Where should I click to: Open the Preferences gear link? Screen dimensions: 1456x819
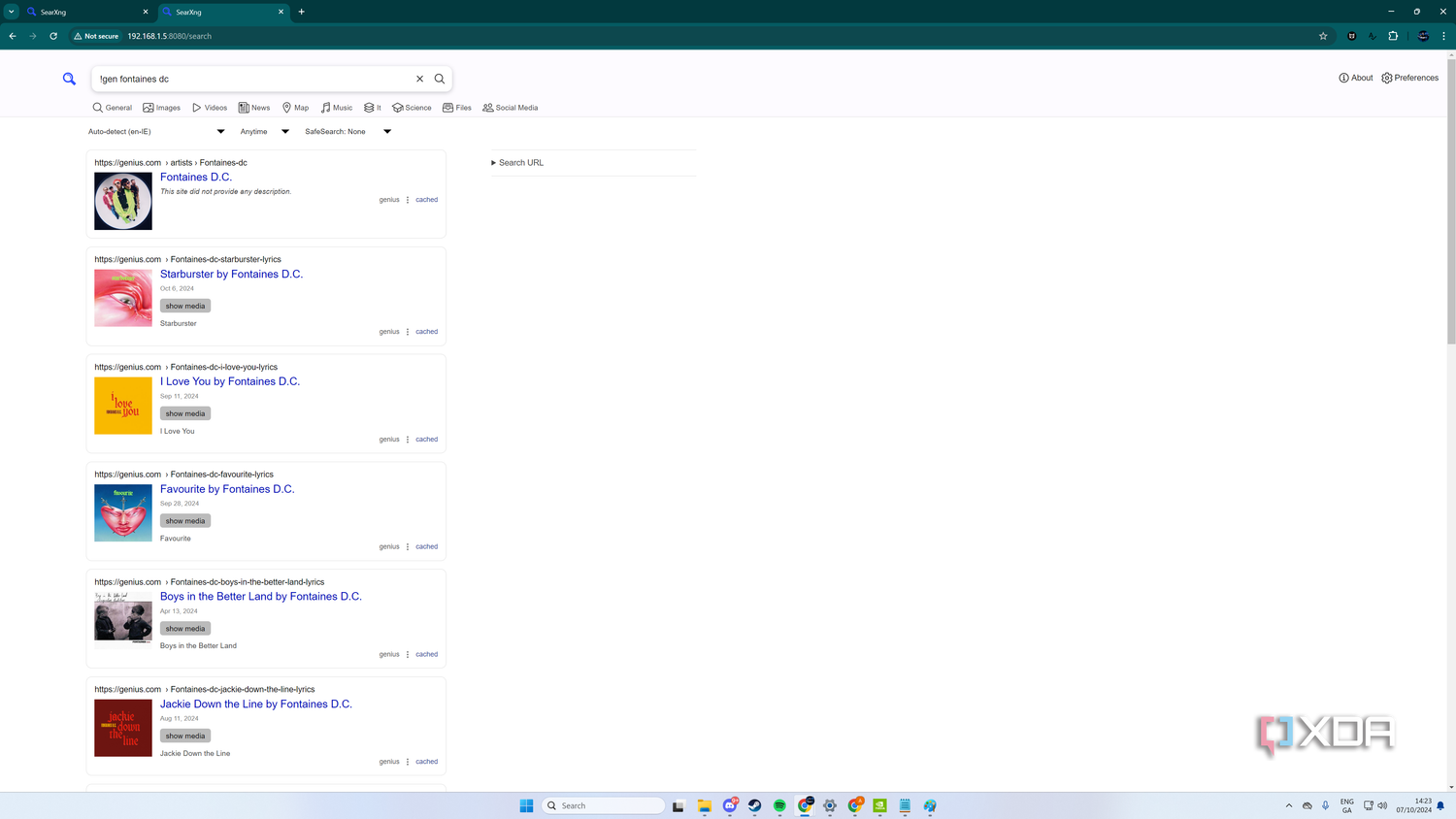[1409, 78]
